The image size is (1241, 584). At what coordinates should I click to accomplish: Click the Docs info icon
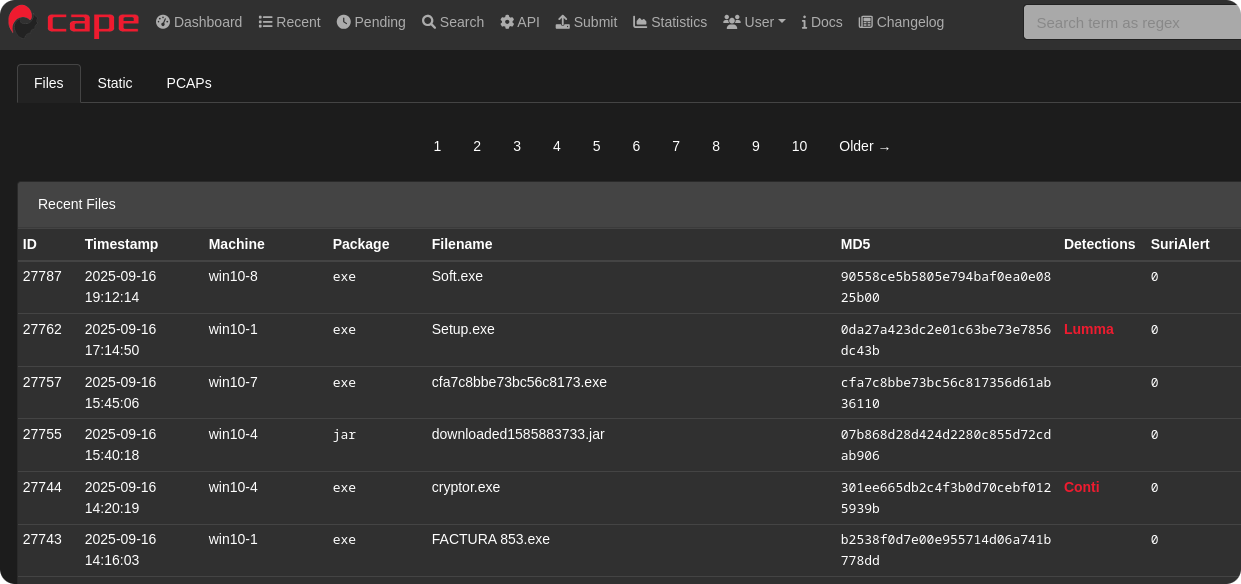[x=804, y=22]
